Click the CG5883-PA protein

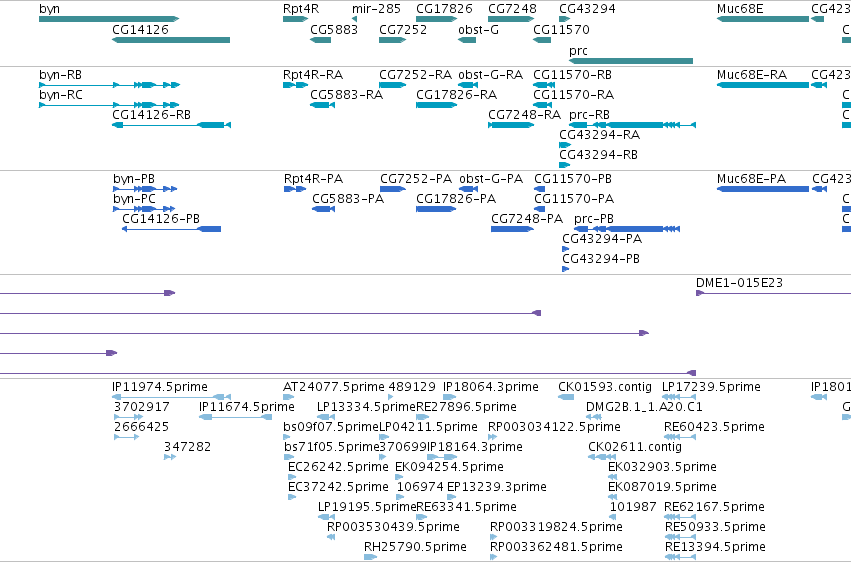click(x=323, y=209)
